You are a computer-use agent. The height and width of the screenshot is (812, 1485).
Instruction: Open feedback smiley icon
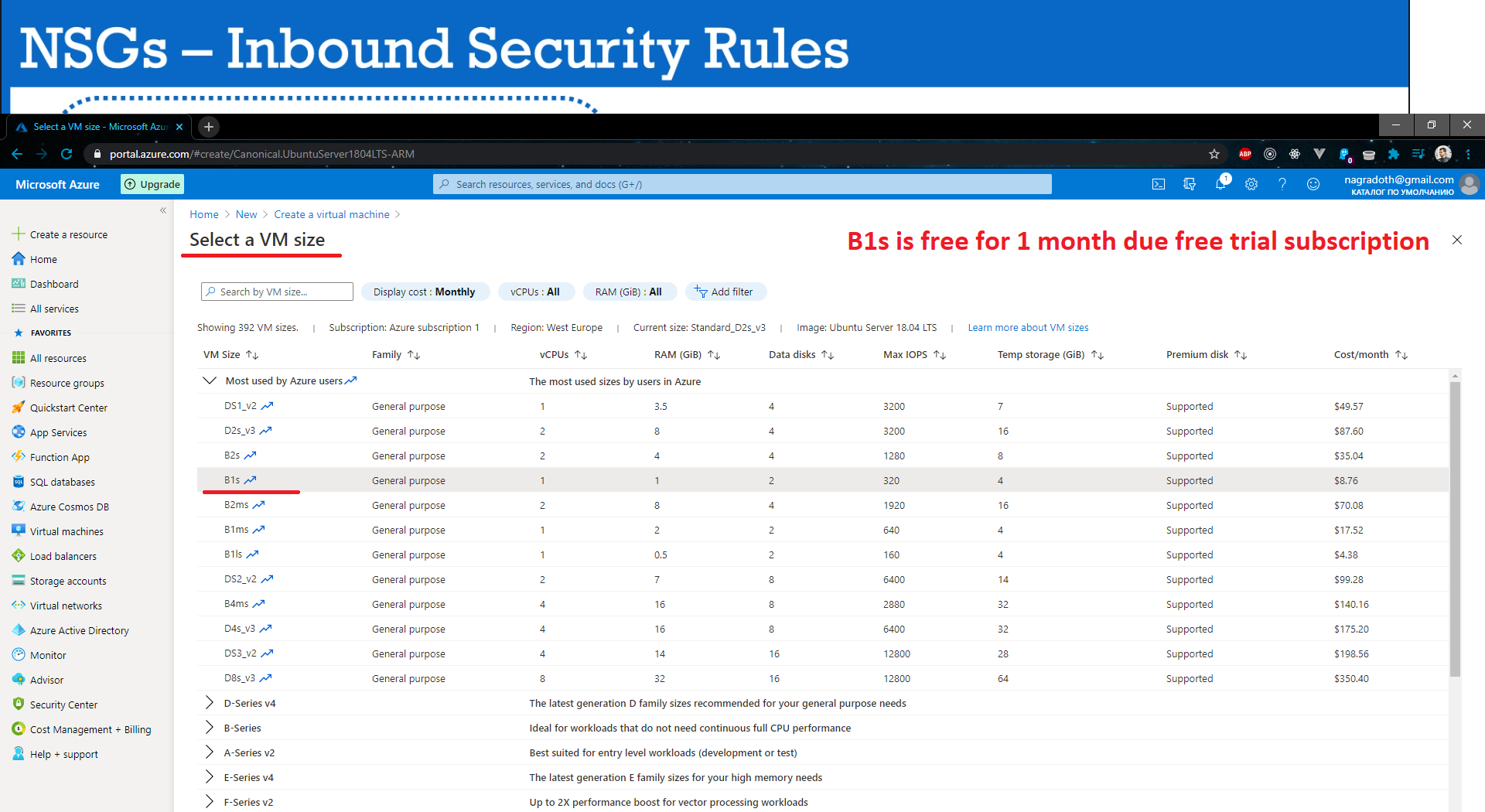[1313, 184]
